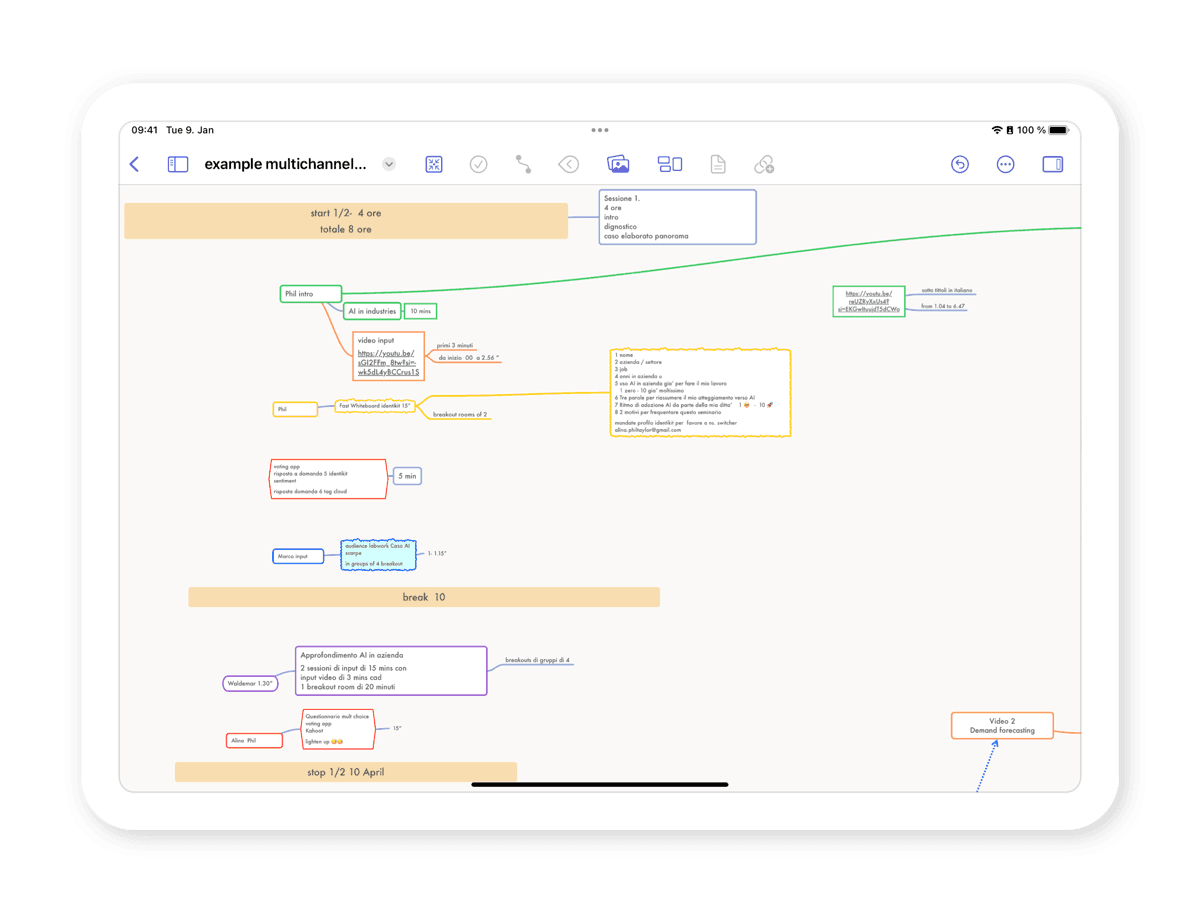The width and height of the screenshot is (1200, 913).
Task: Activate the relation connector tool
Action: [522, 163]
